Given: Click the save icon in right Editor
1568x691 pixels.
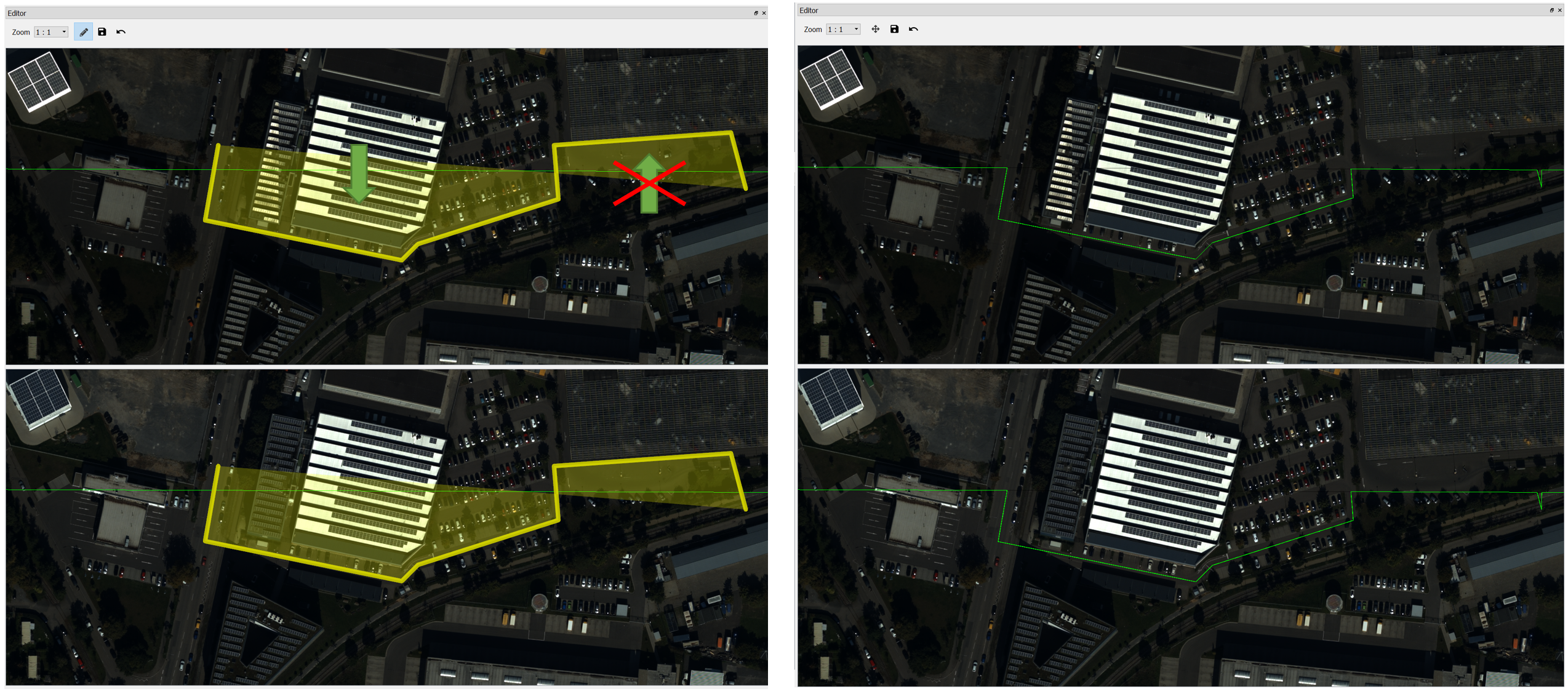Looking at the screenshot, I should pyautogui.click(x=894, y=29).
